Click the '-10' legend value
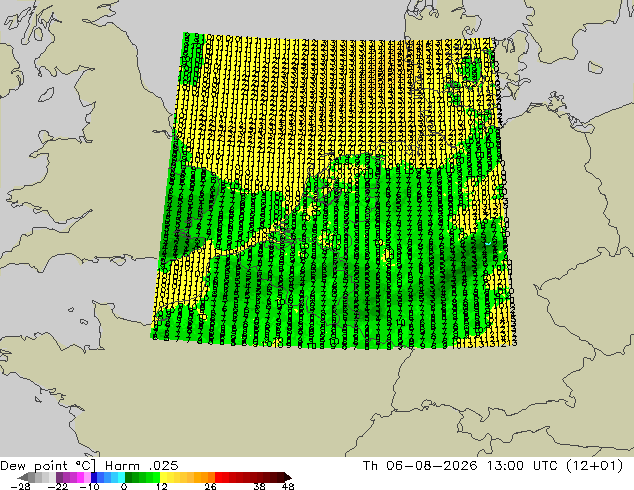This screenshot has width=634, height=490. coord(90,486)
